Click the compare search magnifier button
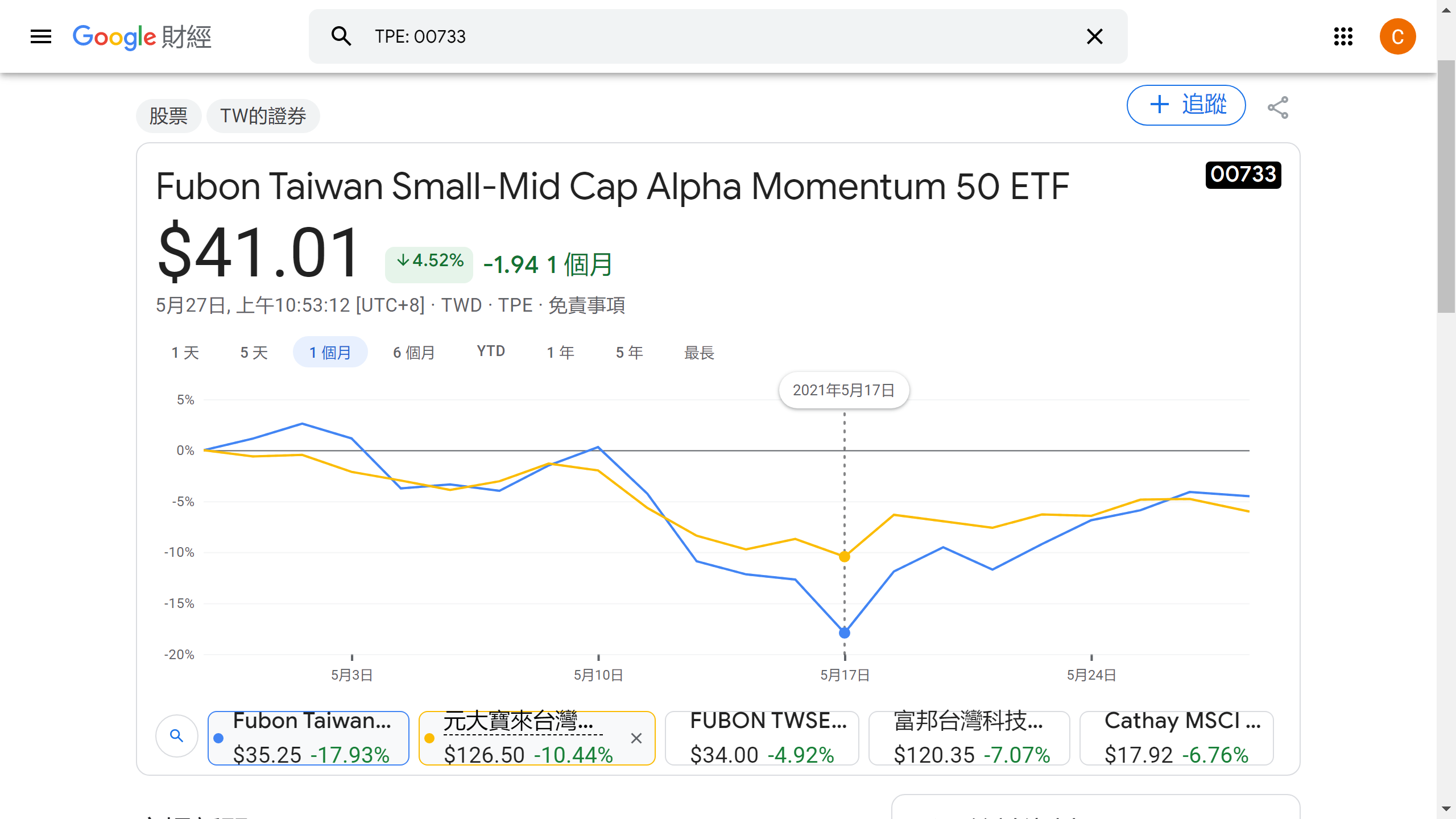The width and height of the screenshot is (1456, 819). (177, 736)
